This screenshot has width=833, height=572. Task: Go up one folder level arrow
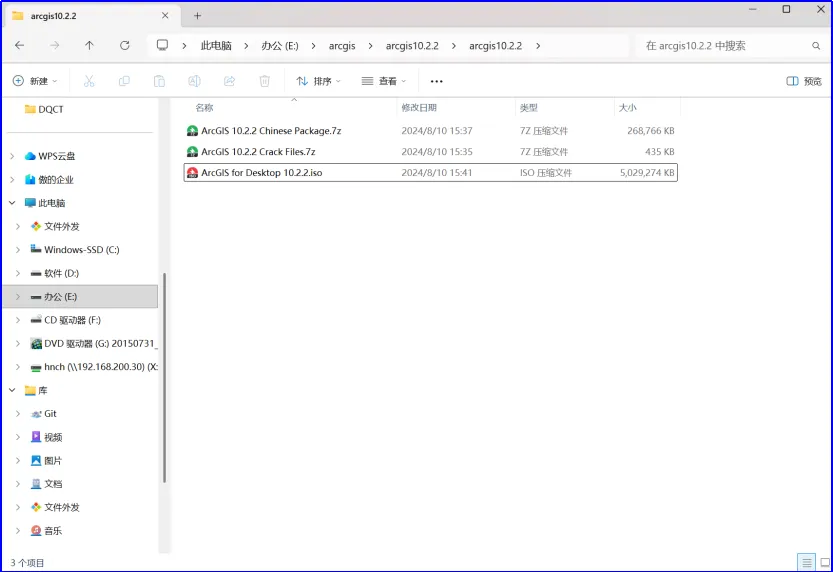tap(89, 46)
